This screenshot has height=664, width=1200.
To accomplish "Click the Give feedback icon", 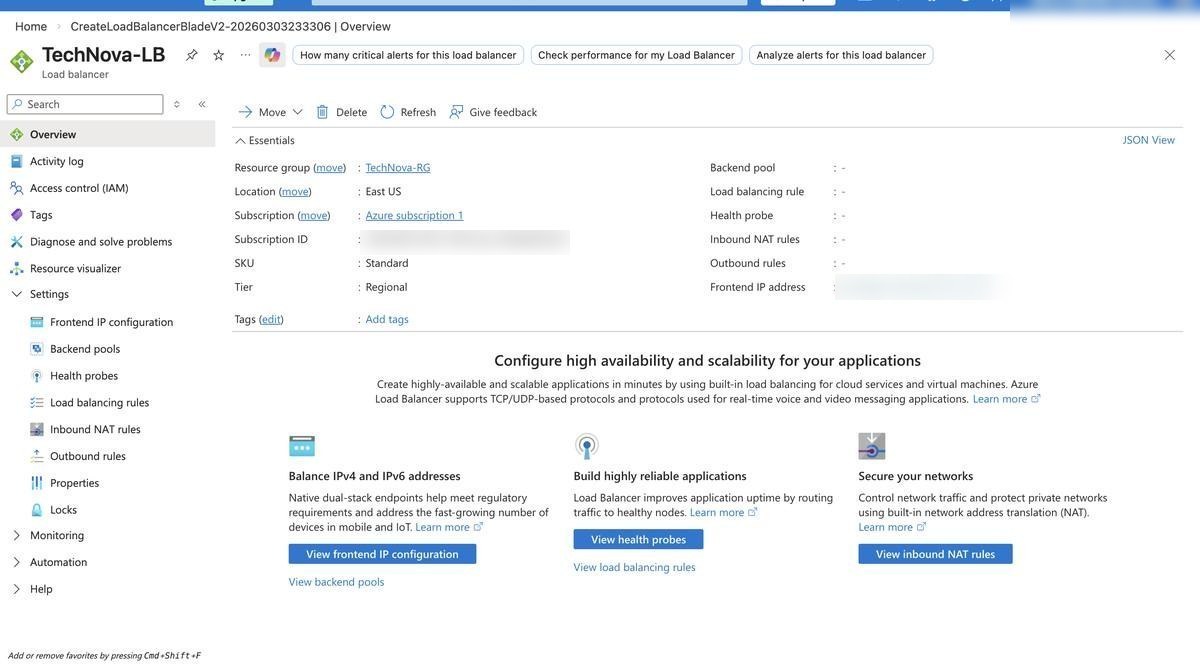I will pos(457,112).
